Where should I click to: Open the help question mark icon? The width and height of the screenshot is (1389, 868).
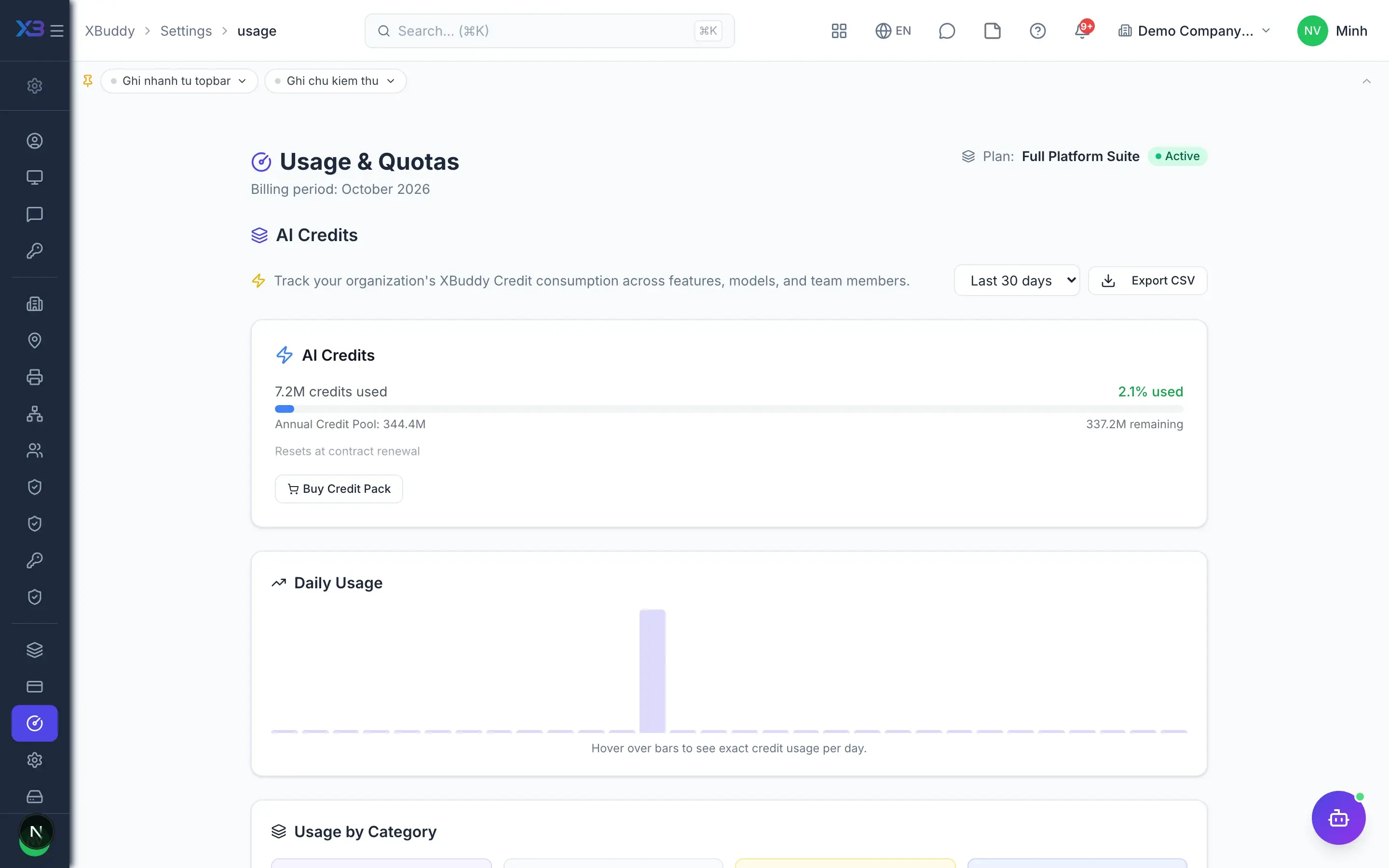[1037, 31]
